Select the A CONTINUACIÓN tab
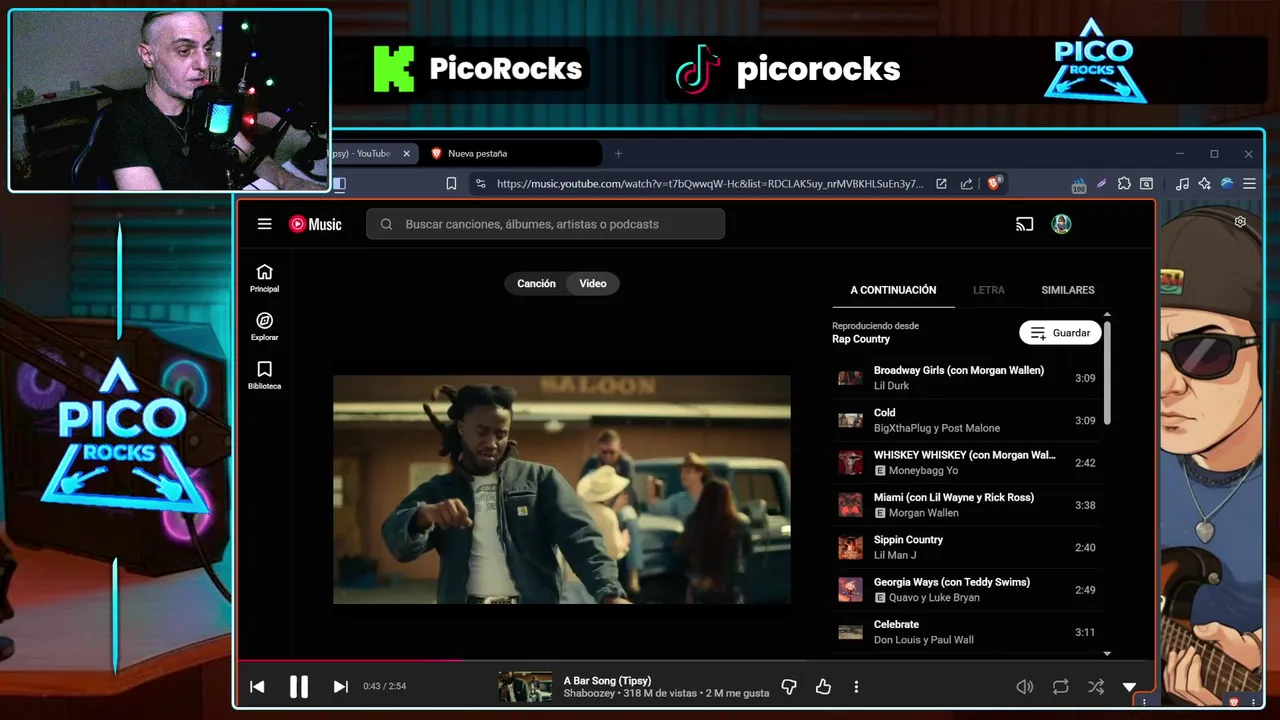The height and width of the screenshot is (720, 1280). [893, 290]
